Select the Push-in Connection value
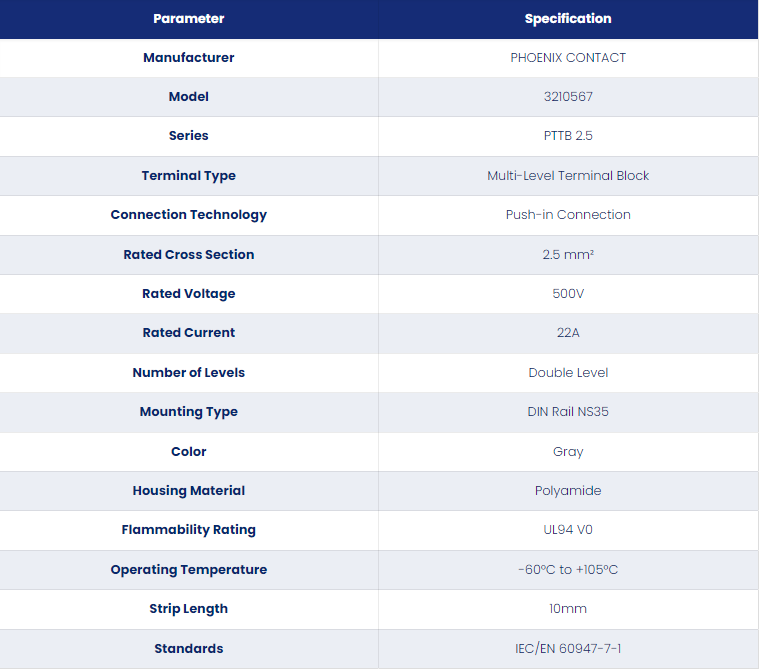Image resolution: width=760 pixels, height=670 pixels. [568, 215]
